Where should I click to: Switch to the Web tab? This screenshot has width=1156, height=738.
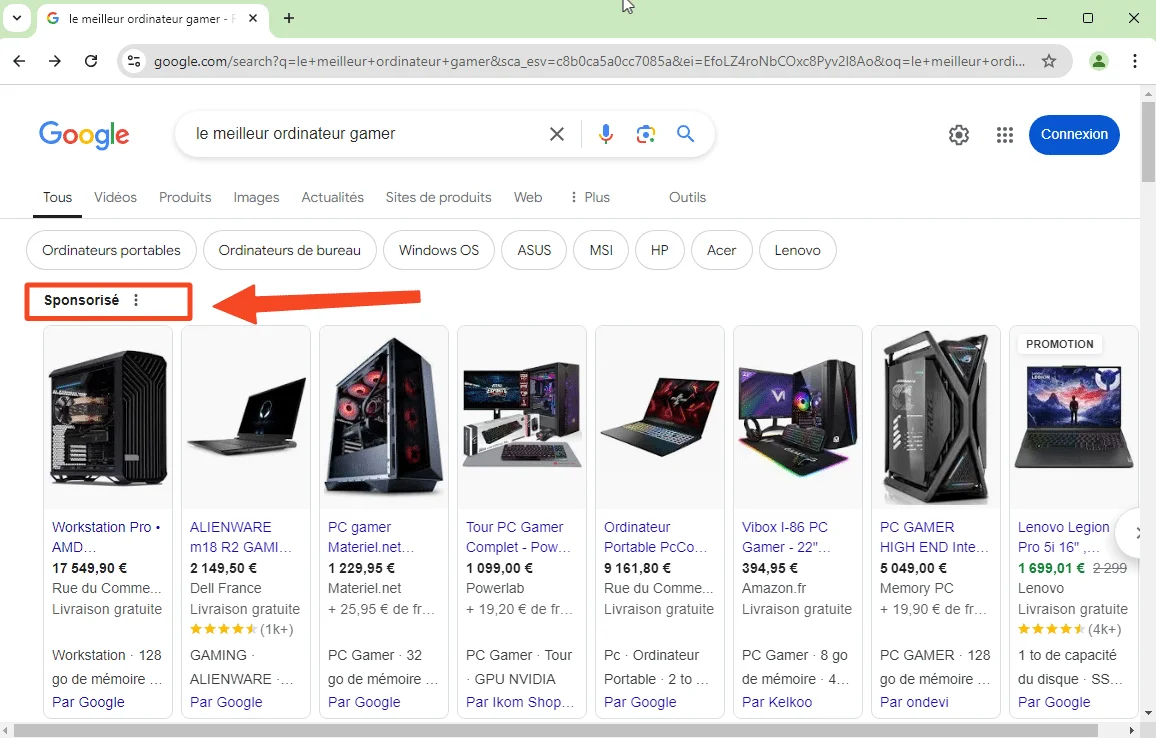[x=528, y=198]
